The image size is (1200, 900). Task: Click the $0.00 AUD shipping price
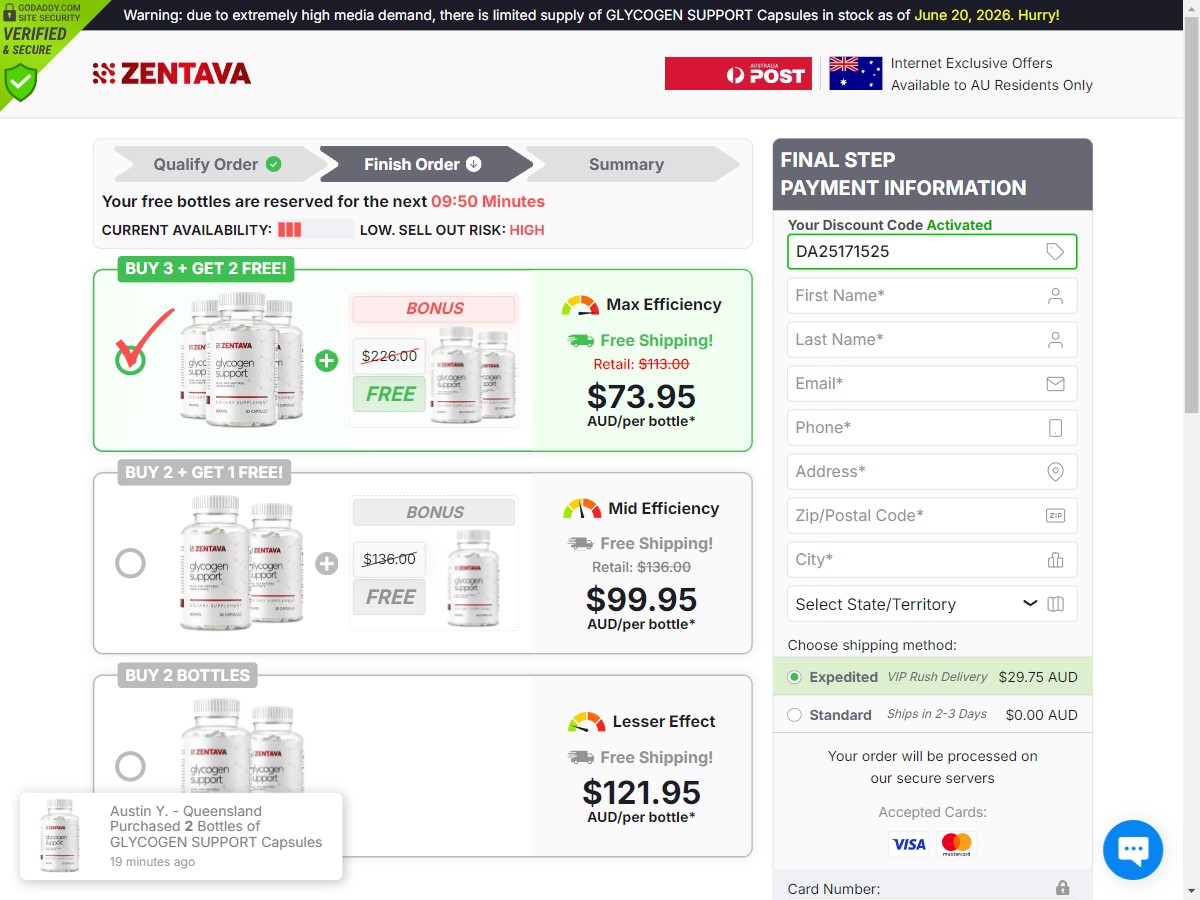point(1042,715)
